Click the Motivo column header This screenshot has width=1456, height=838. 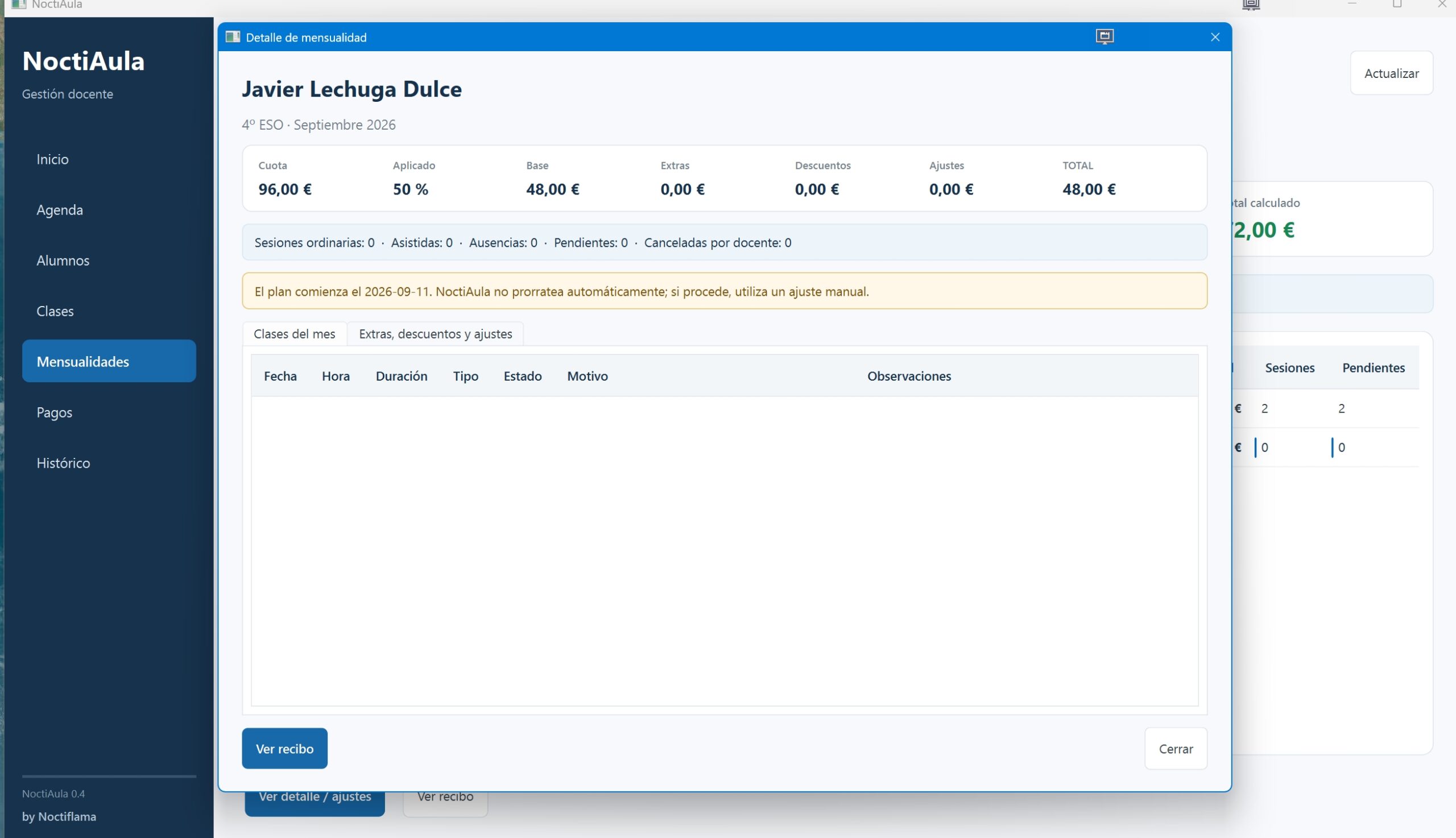[588, 376]
